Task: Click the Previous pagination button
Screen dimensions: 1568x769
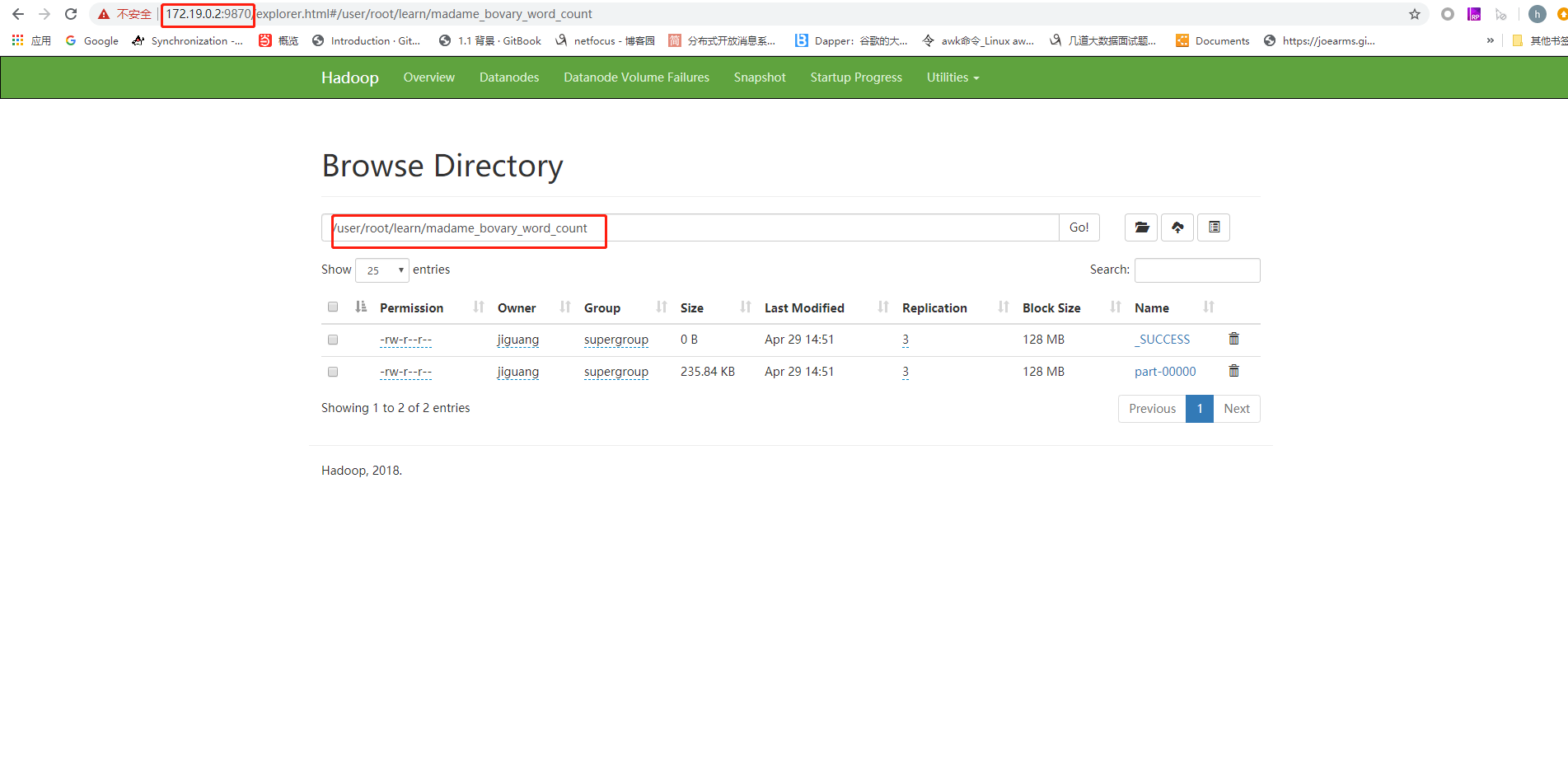Action: (x=1152, y=409)
